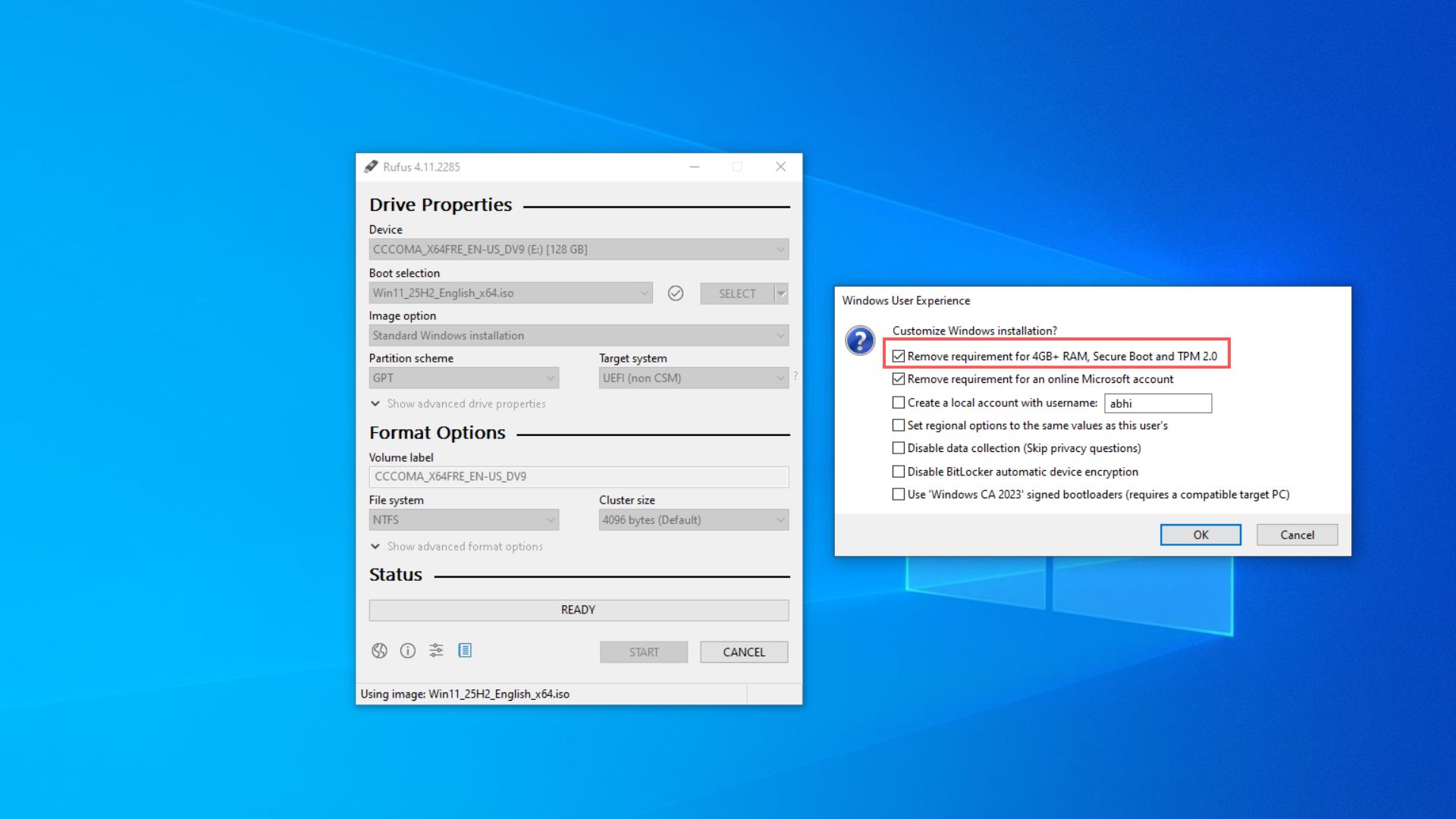Open Rufus settings via the sliders icon
This screenshot has width=1456, height=819.
tap(436, 650)
